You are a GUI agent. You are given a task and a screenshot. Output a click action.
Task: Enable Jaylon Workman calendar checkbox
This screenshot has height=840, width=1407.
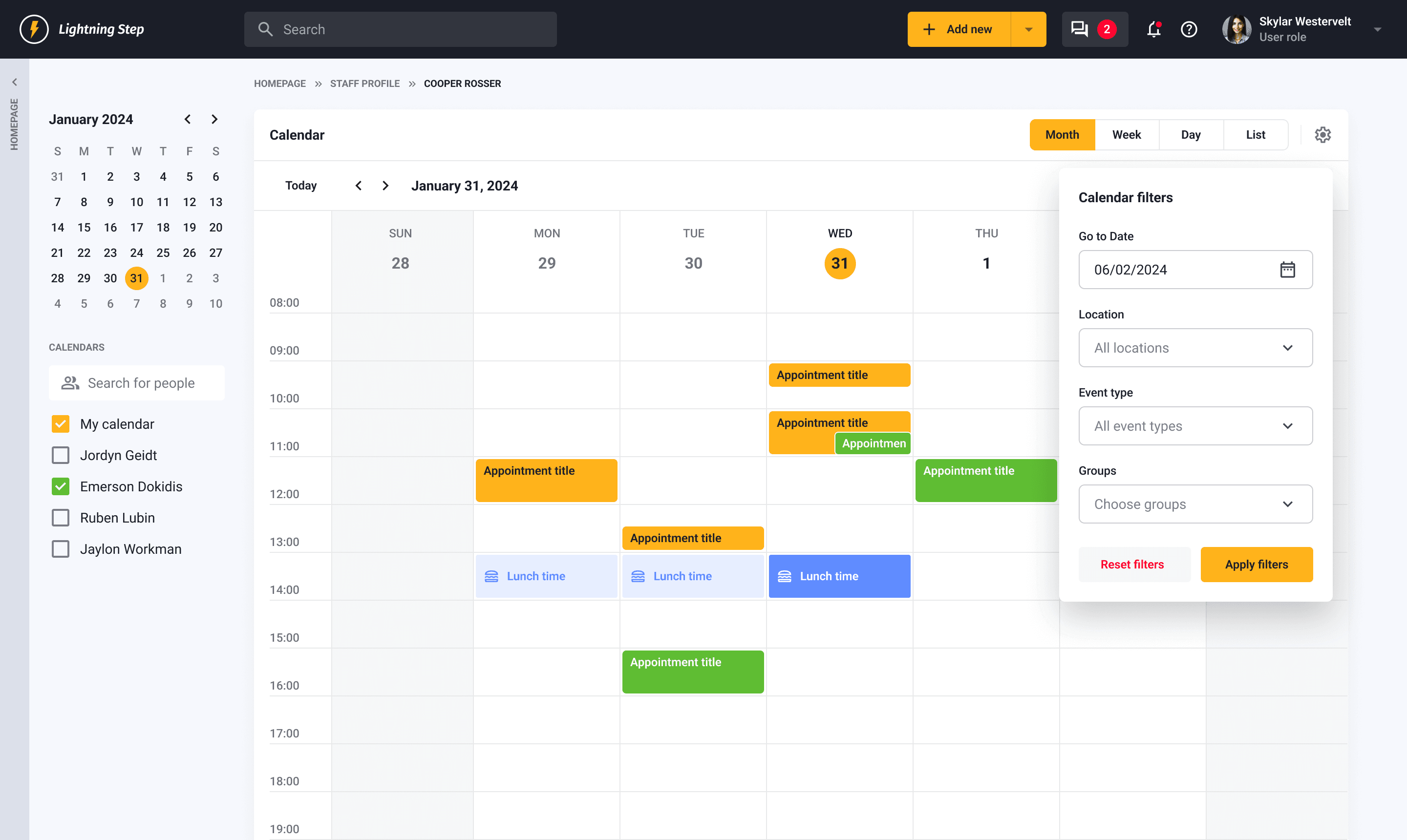click(x=61, y=549)
